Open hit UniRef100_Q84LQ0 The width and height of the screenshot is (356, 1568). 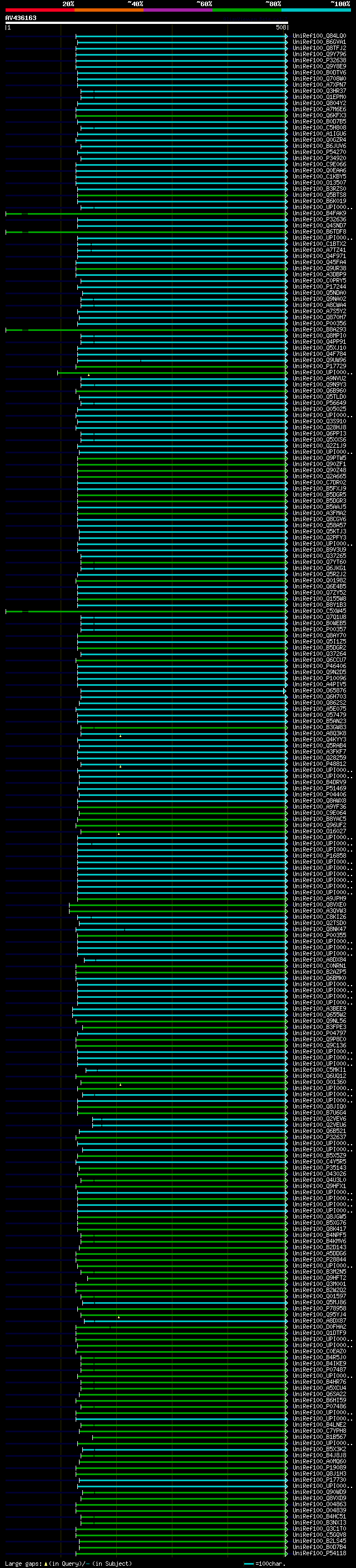pyautogui.click(x=319, y=36)
